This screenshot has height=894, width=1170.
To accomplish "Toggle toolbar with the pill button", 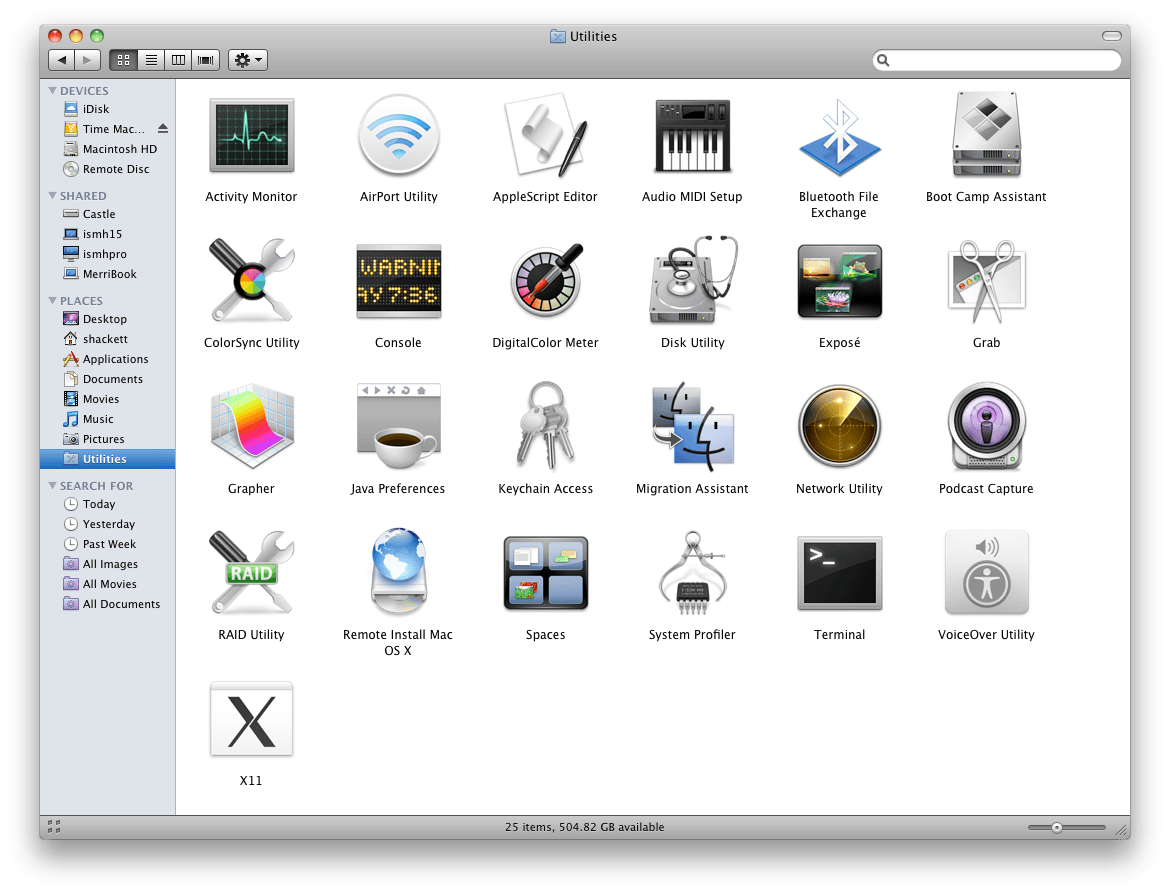I will [x=1112, y=36].
